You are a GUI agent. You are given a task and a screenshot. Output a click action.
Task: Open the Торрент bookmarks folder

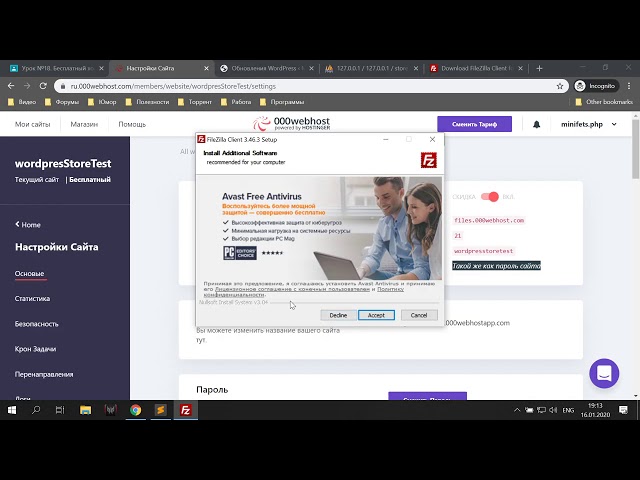pos(195,102)
